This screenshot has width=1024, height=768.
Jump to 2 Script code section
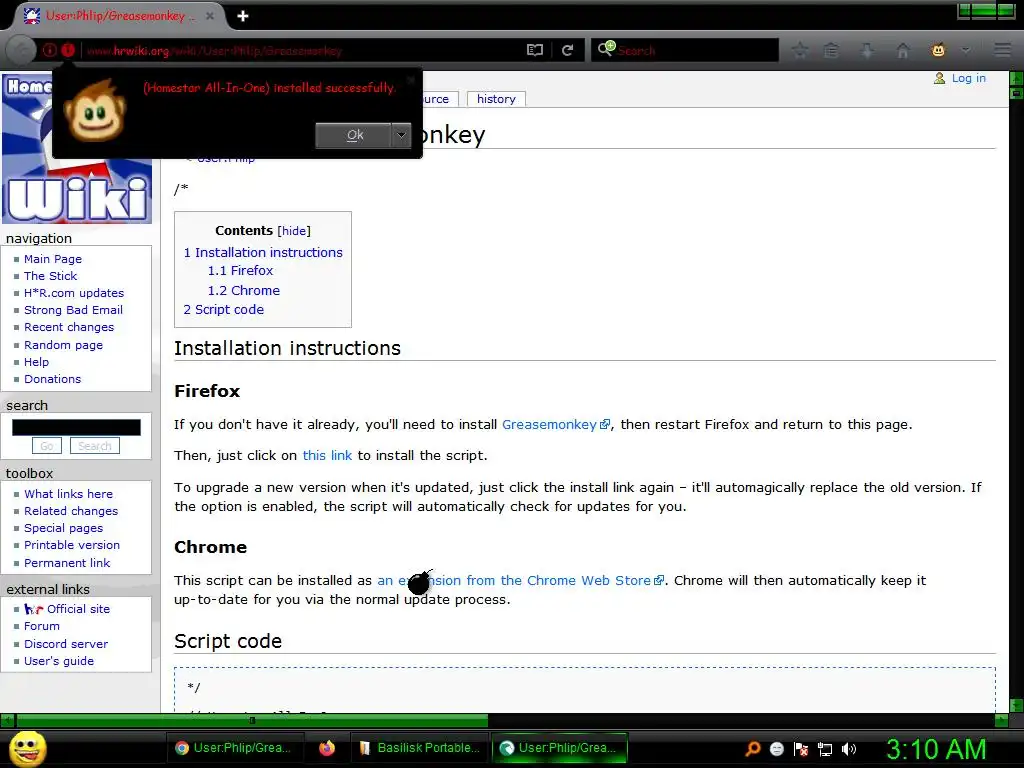coord(223,310)
